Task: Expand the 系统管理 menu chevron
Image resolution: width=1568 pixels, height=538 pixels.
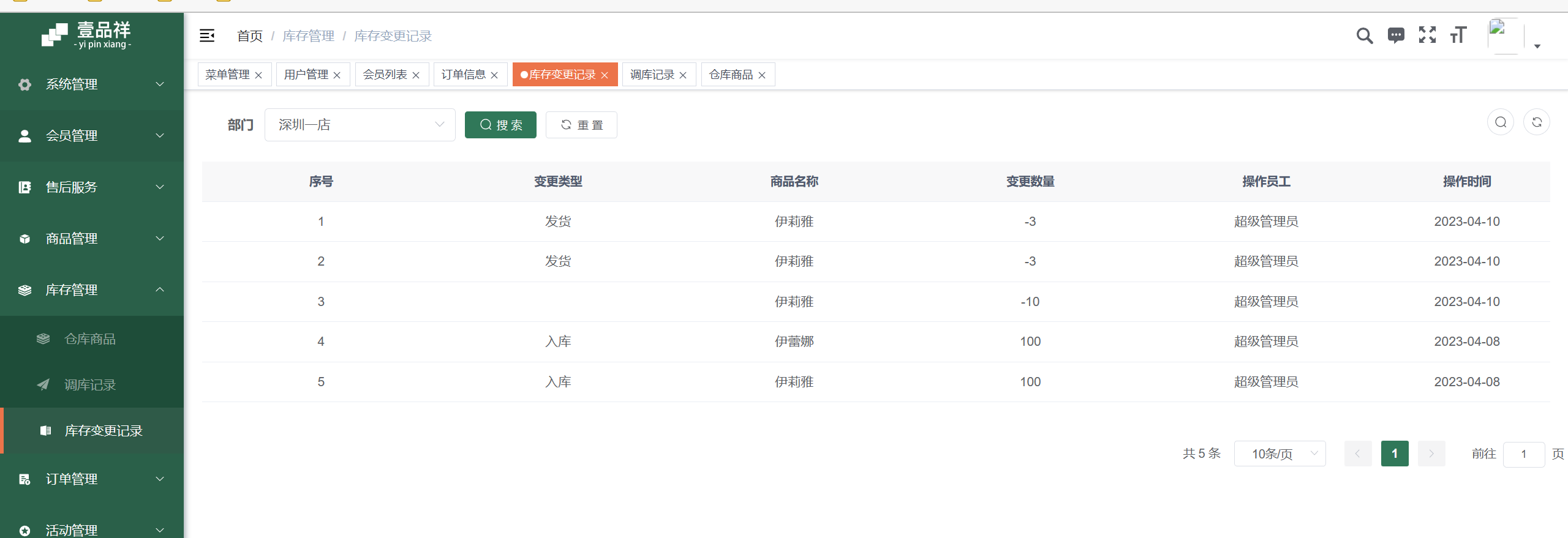Action: pos(160,84)
